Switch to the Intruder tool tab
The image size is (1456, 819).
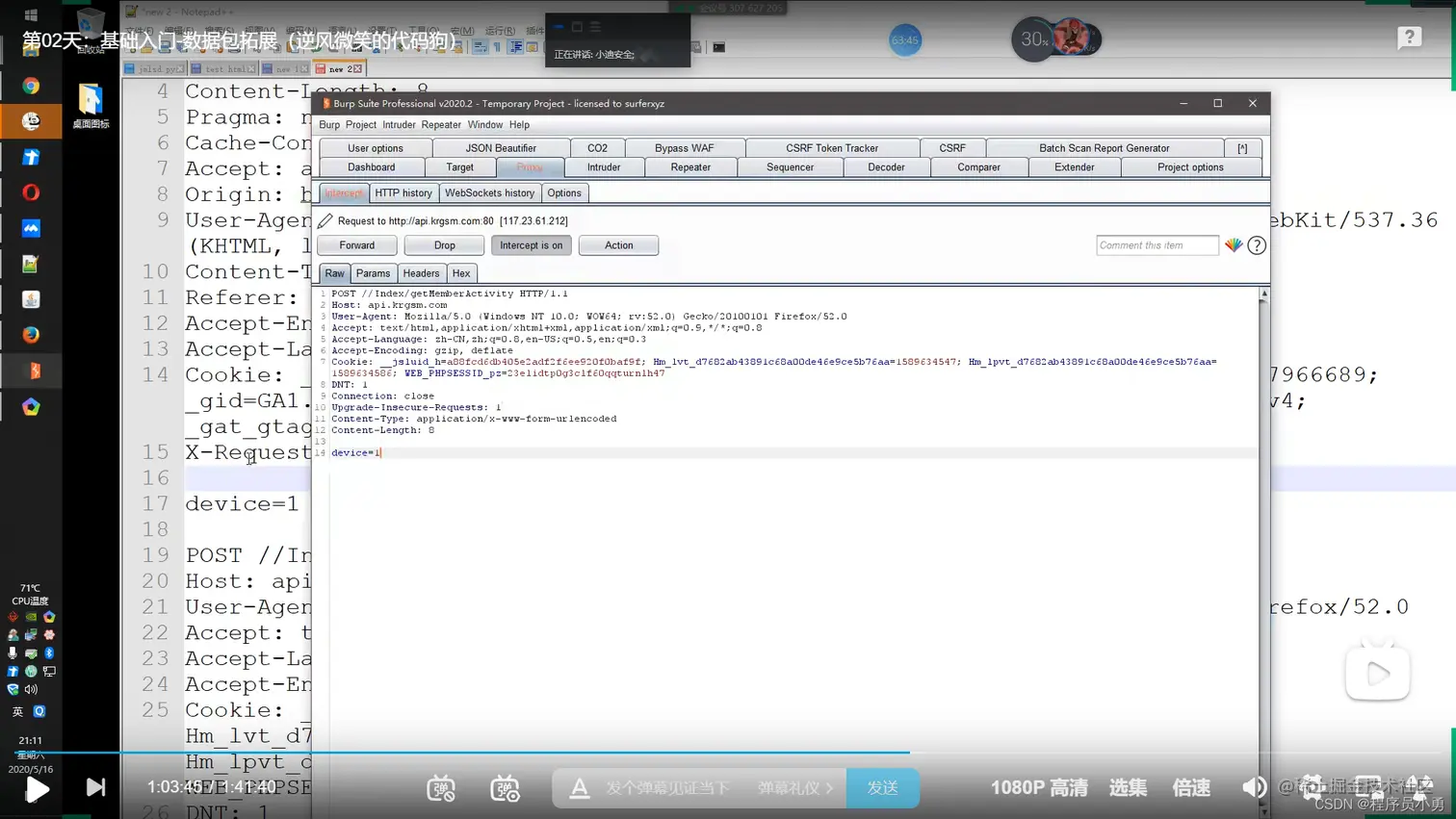point(604,167)
